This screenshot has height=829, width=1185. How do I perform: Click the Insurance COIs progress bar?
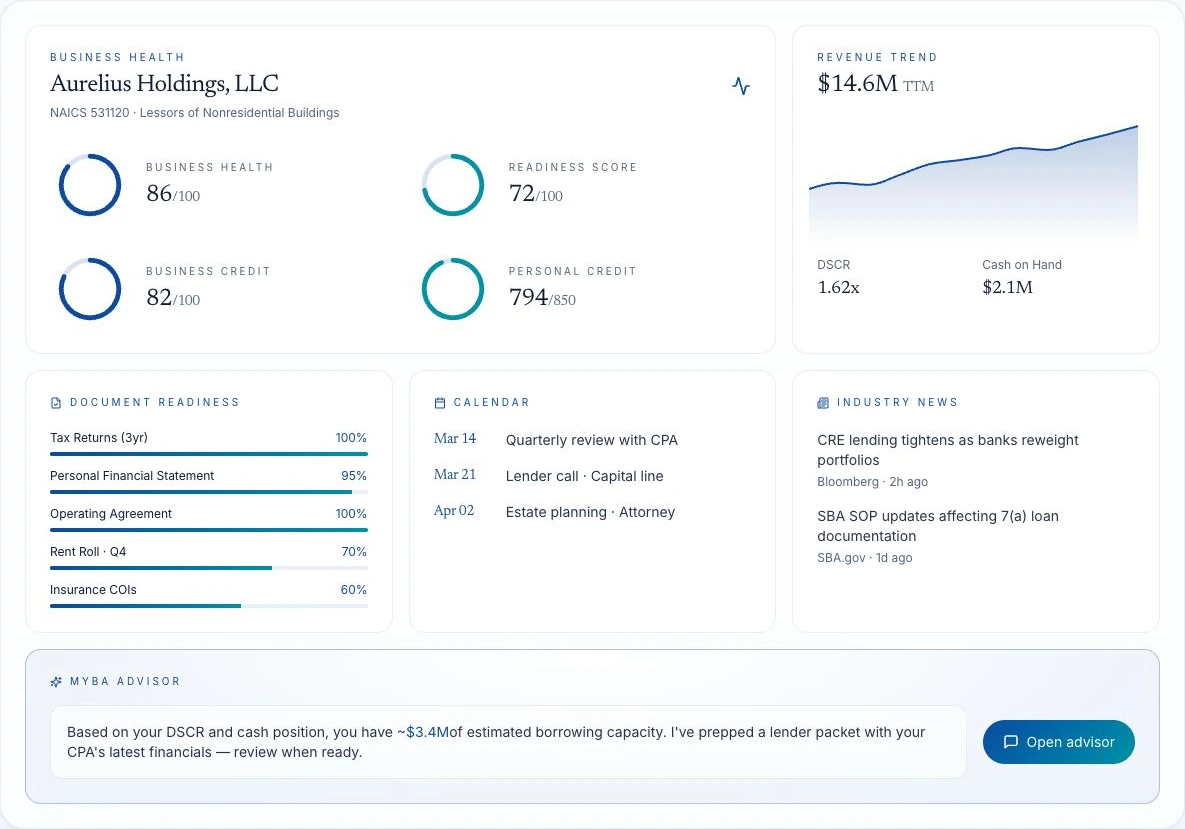pyautogui.click(x=209, y=606)
